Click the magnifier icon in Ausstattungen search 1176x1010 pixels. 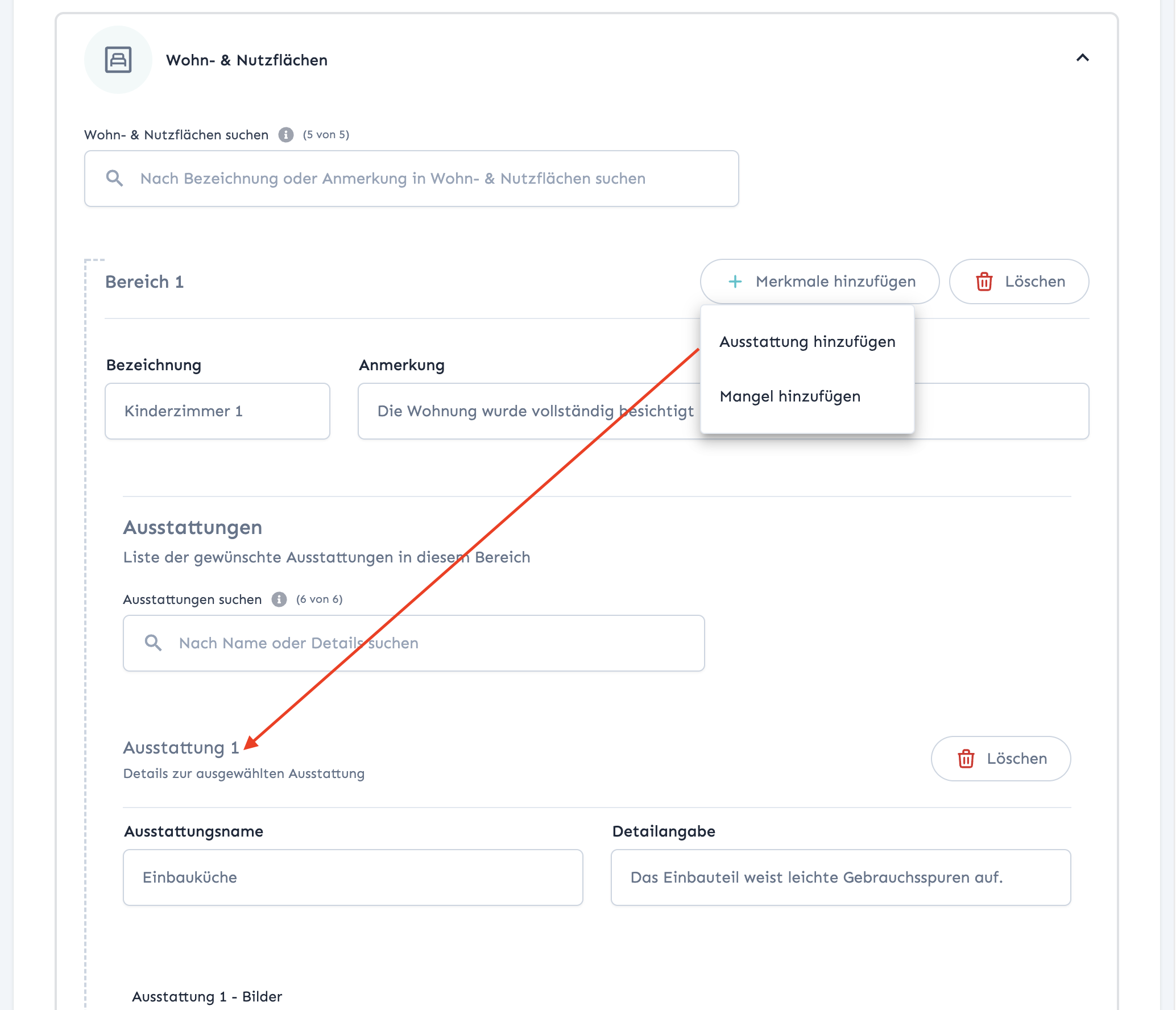pyautogui.click(x=153, y=643)
